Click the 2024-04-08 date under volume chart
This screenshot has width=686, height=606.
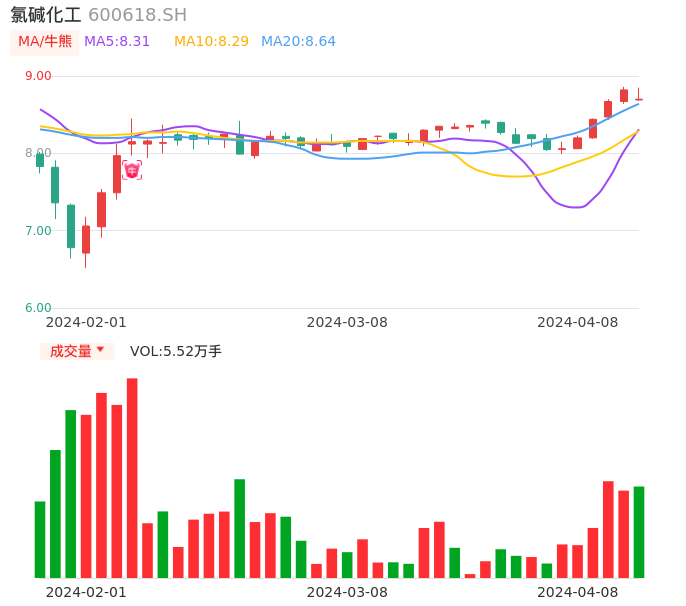coord(578,592)
